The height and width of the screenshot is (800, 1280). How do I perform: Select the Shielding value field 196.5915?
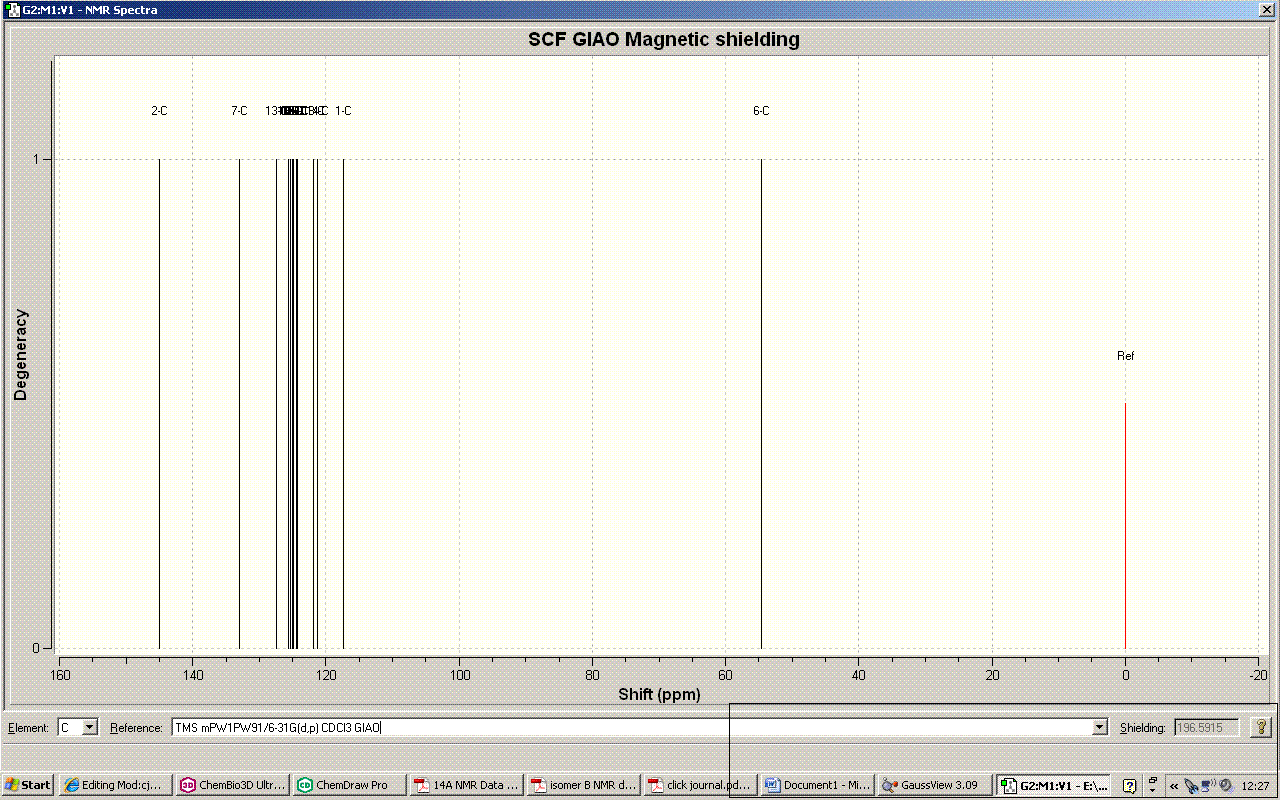point(1207,728)
